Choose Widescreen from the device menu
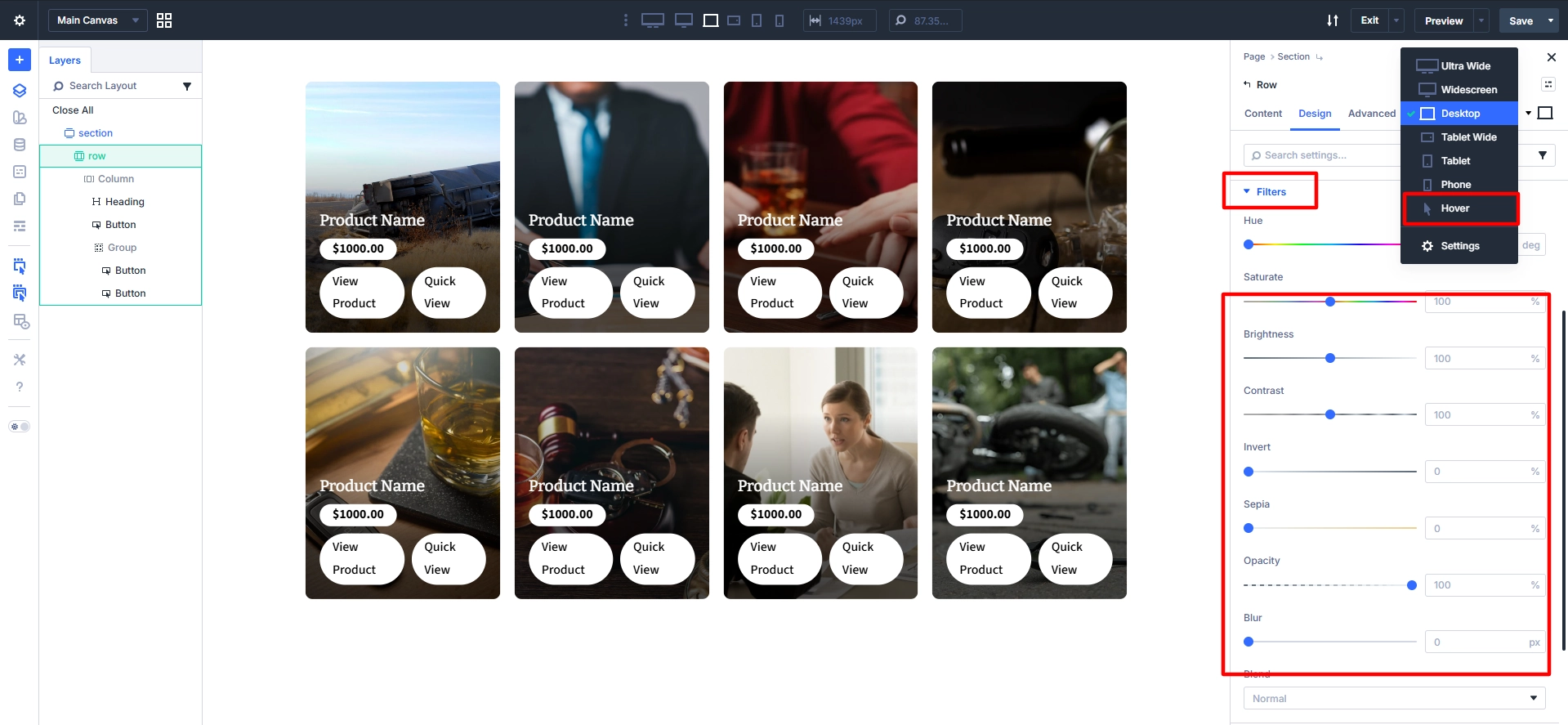Viewport: 1568px width, 725px height. tap(1459, 90)
